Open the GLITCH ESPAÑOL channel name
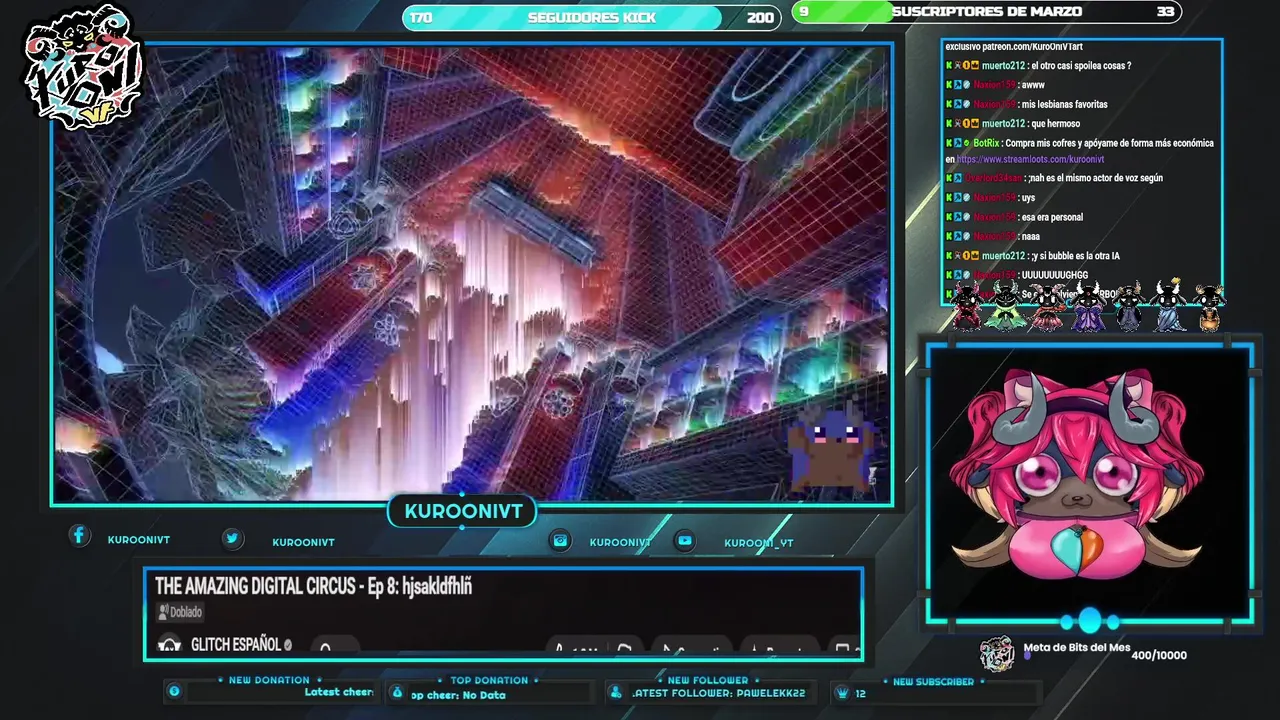 pos(236,645)
